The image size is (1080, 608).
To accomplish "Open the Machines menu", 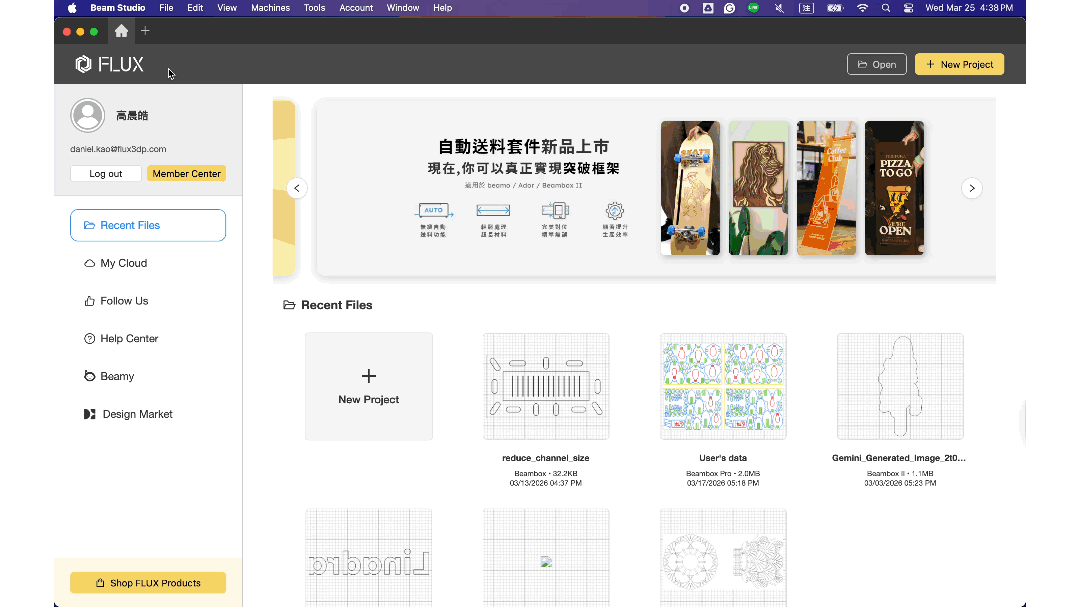I will 270,8.
